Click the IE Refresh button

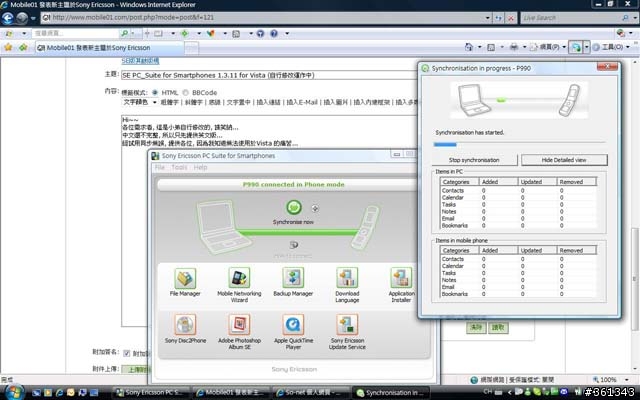coord(498,18)
